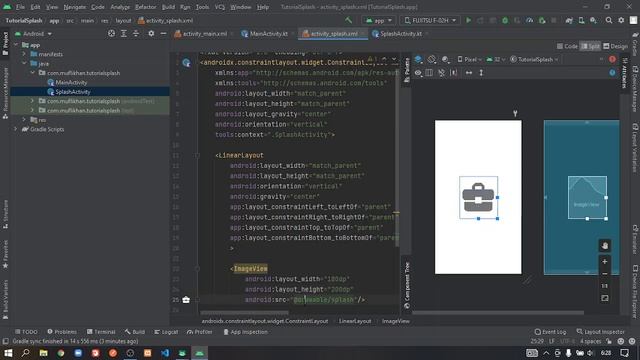Open the Logcat tool window
640x360 pixels.
(166, 332)
